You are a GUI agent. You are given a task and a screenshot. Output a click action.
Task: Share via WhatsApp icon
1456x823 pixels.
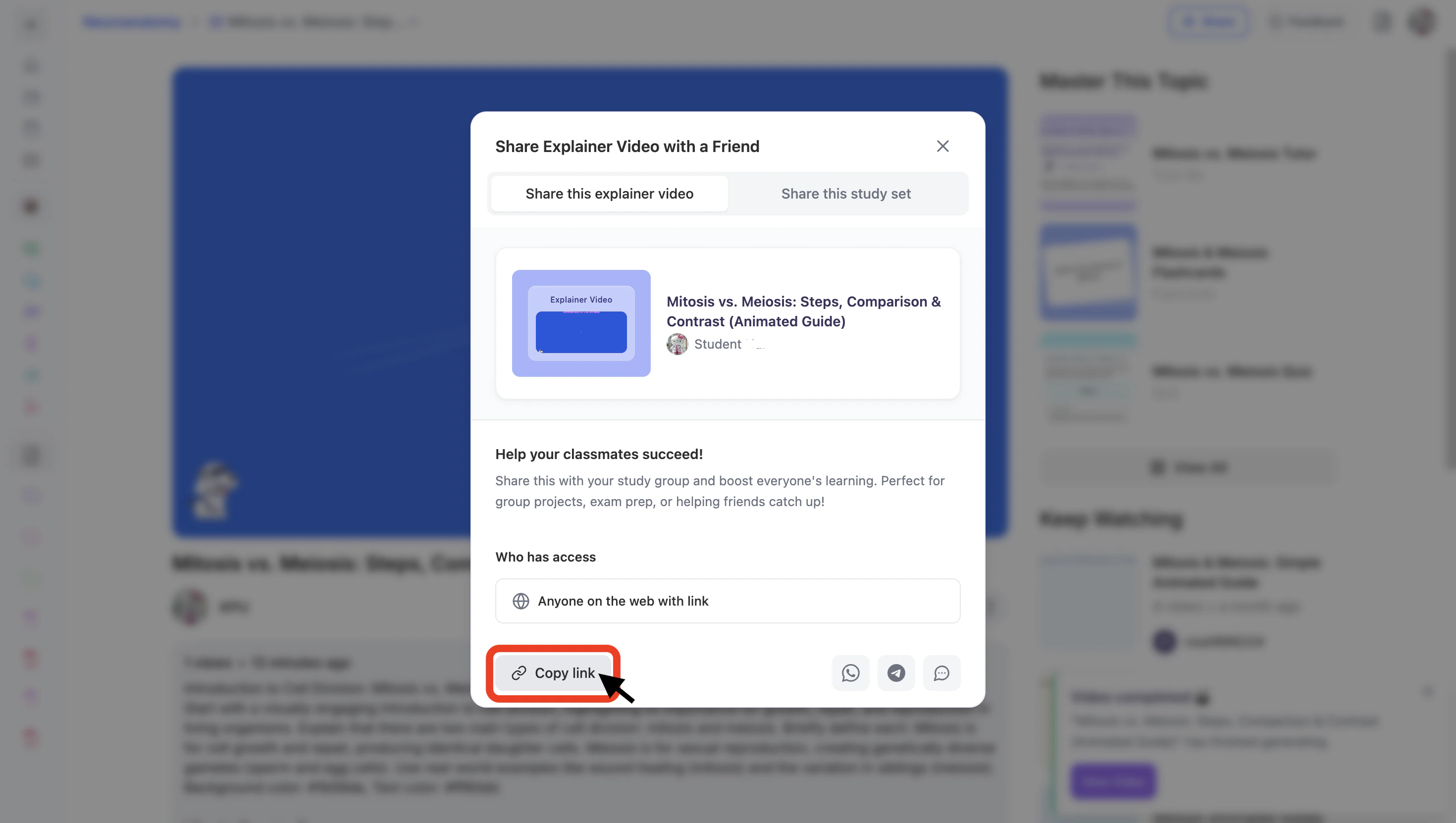pos(850,672)
